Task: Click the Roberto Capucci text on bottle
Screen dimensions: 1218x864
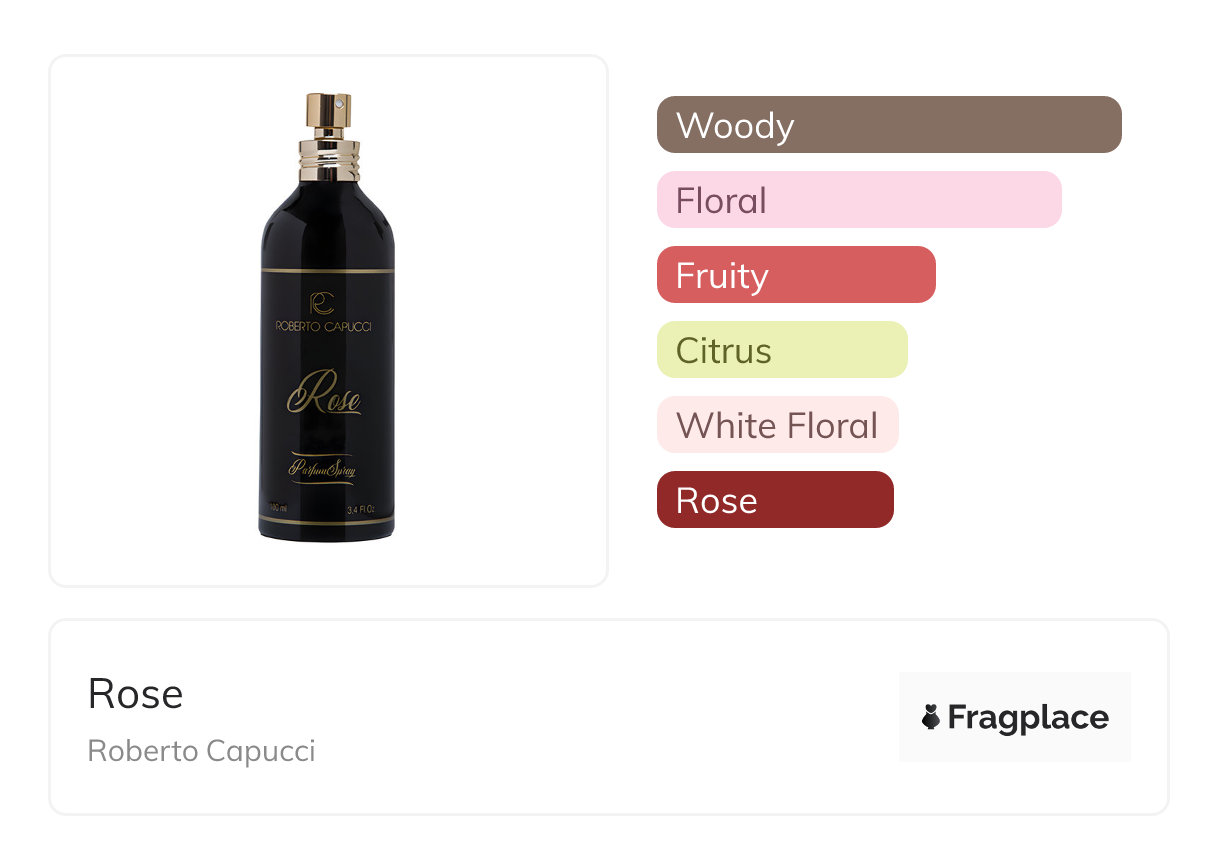Action: coord(322,327)
